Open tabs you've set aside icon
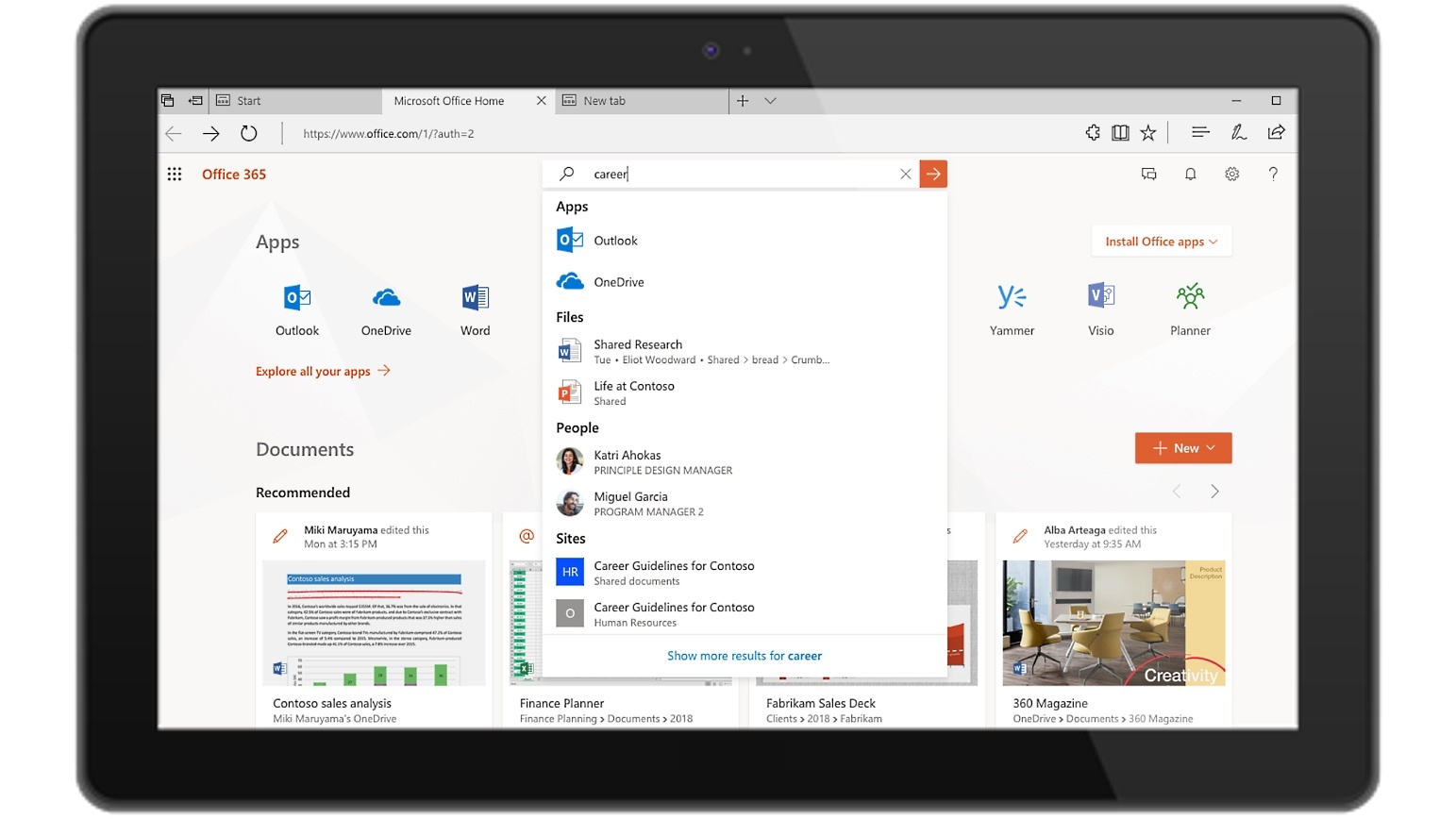The height and width of the screenshot is (819, 1456). (x=167, y=100)
